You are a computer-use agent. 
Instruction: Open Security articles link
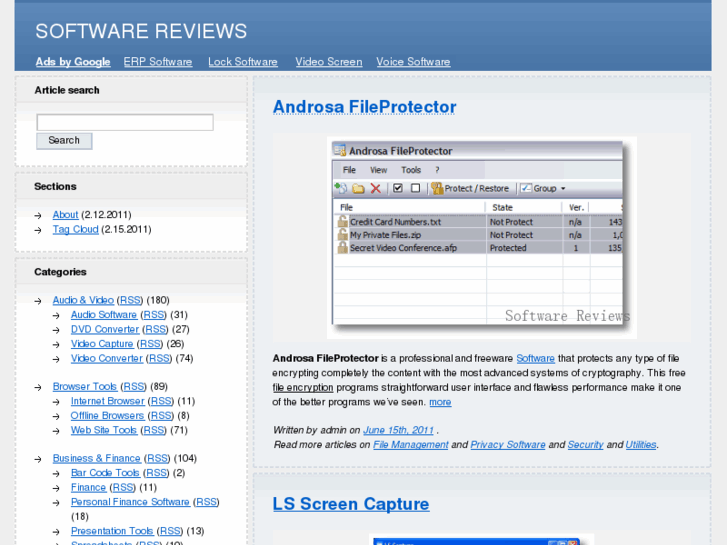pos(586,444)
